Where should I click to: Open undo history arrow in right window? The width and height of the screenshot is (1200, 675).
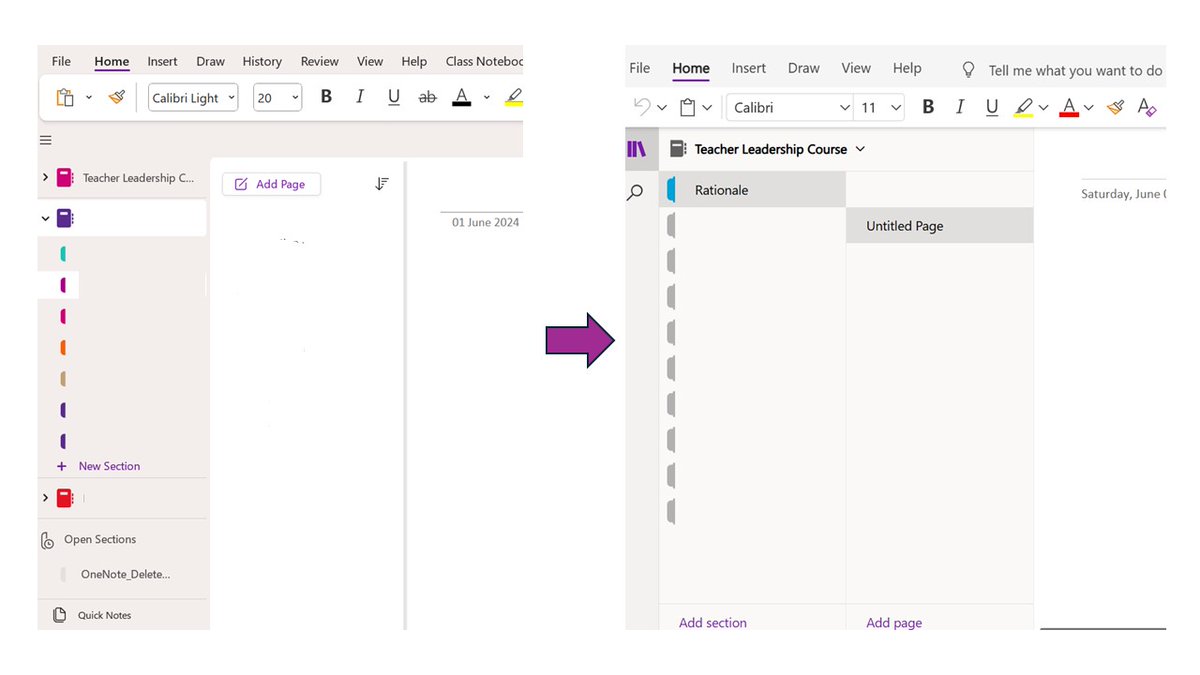[662, 107]
